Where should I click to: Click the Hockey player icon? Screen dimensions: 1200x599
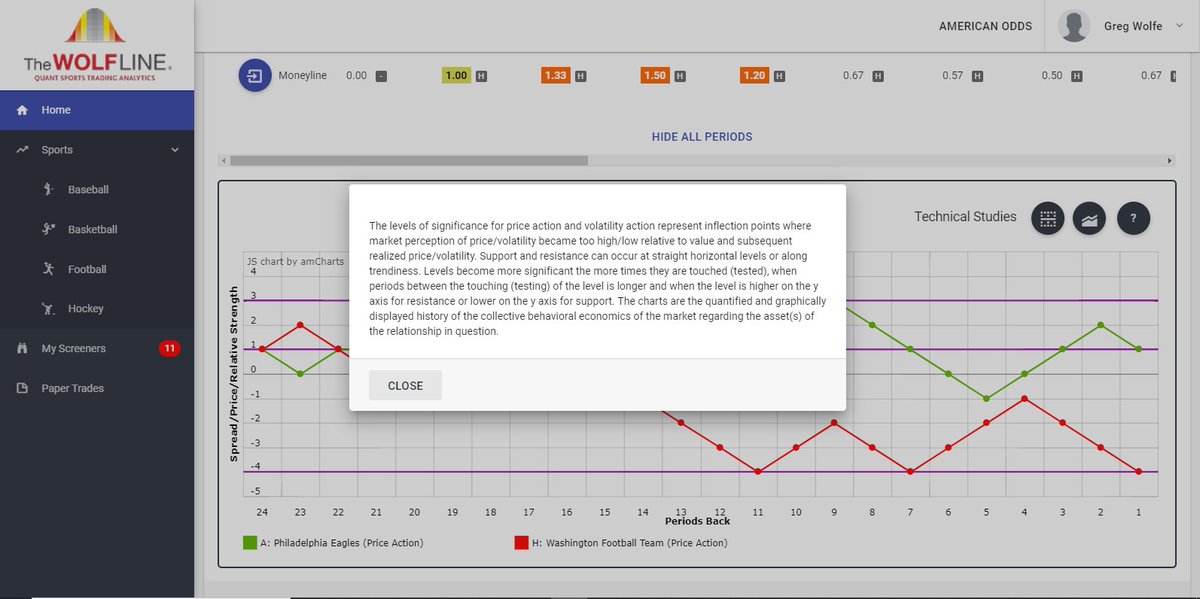point(48,309)
